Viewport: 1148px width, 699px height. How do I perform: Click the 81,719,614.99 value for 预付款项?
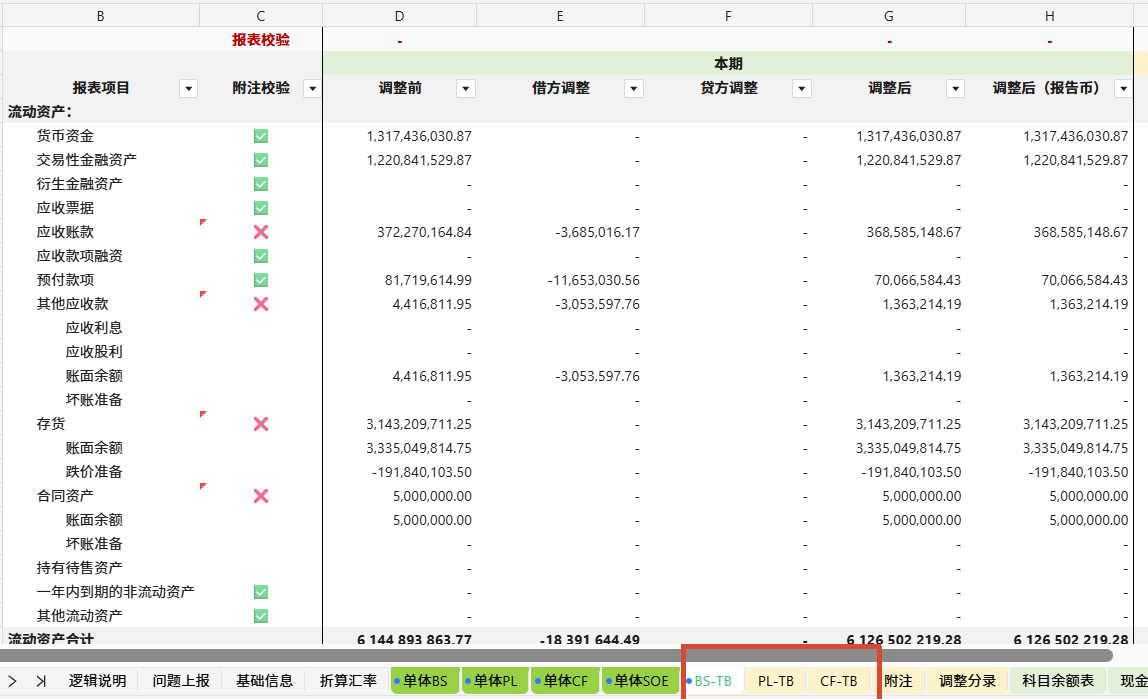click(x=399, y=280)
